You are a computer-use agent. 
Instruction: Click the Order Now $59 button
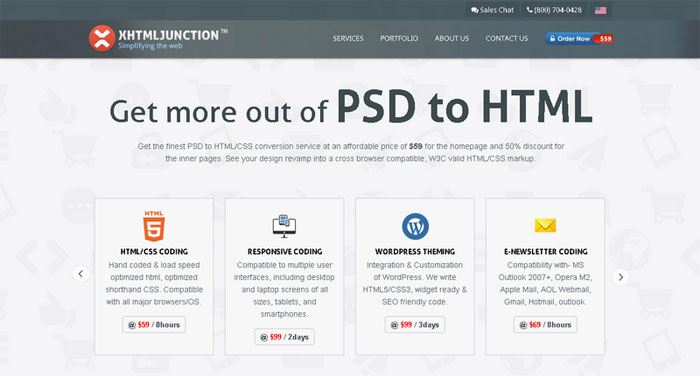point(579,38)
